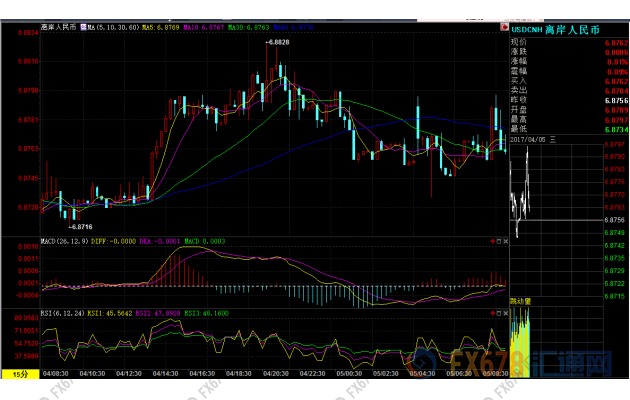Open the 跳动量 tick volume tab
Image resolution: width=630 pixels, height=400 pixels.
point(521,299)
